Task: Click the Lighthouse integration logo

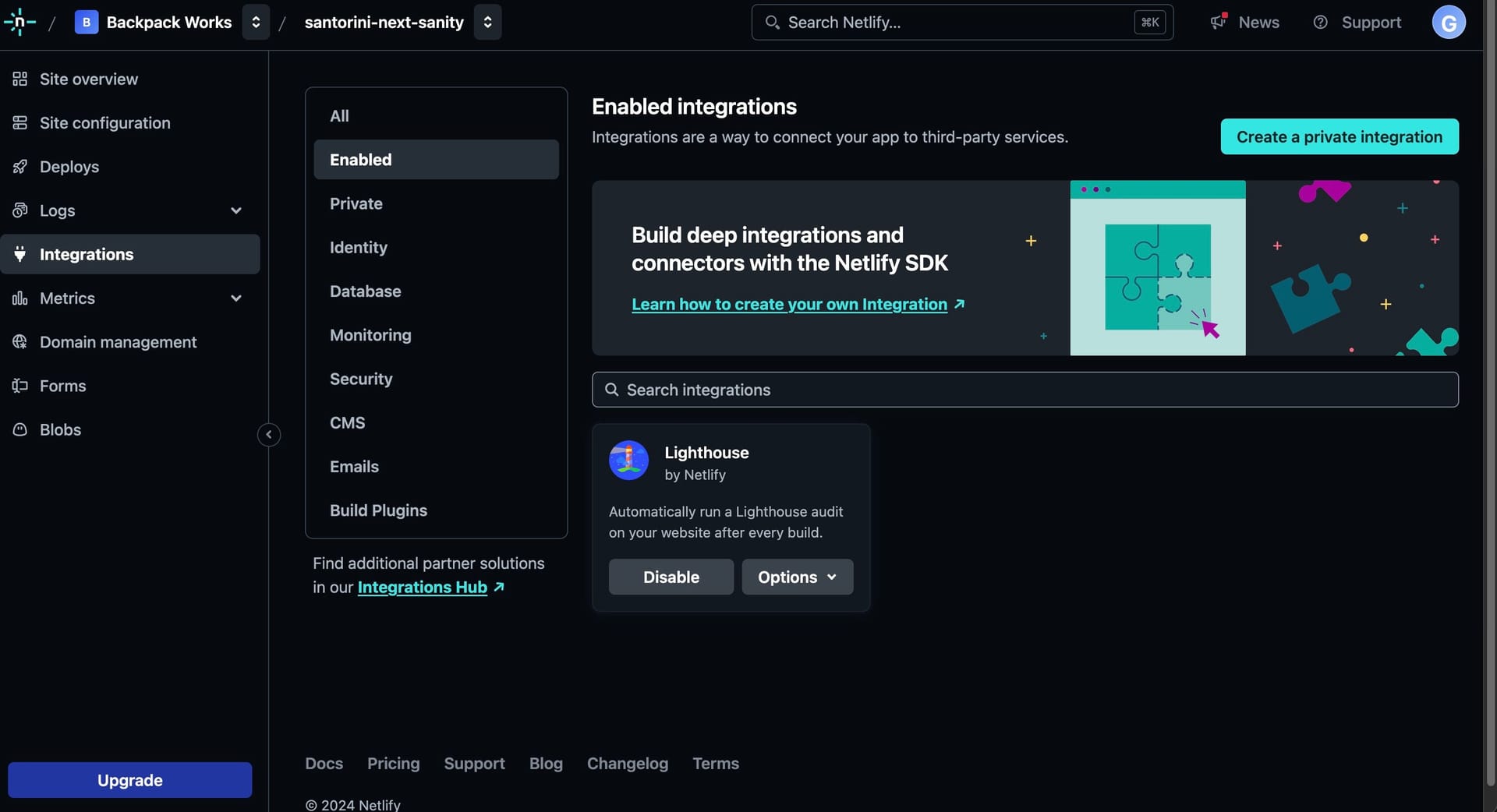Action: pyautogui.click(x=628, y=461)
